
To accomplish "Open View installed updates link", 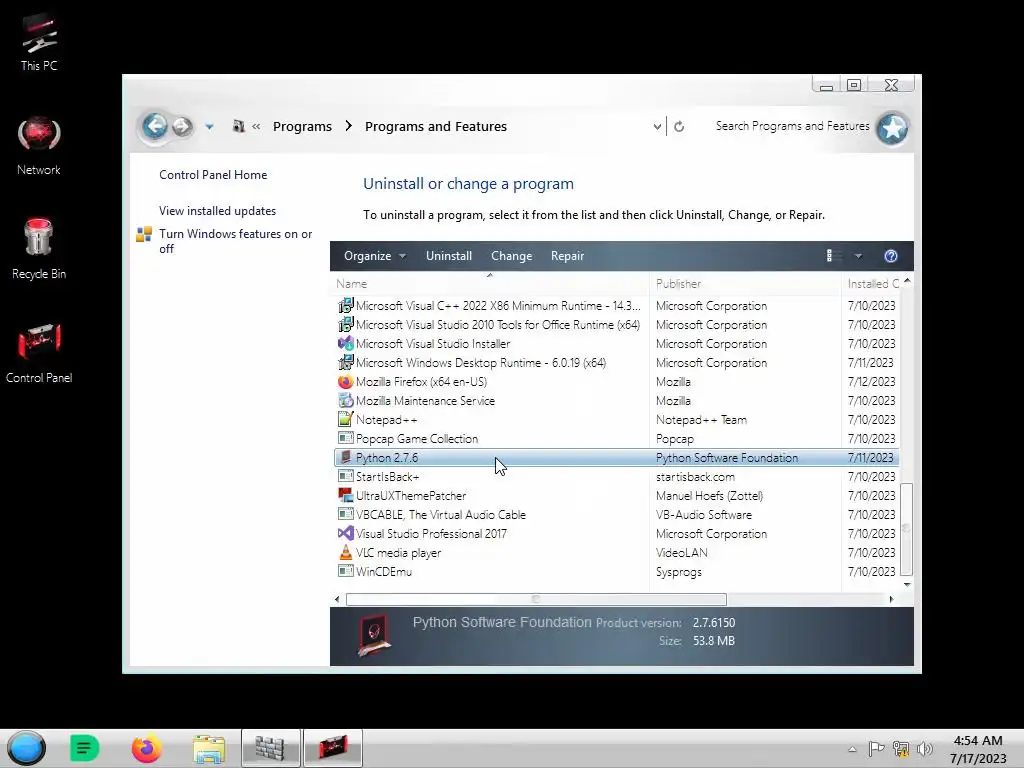I will point(217,211).
